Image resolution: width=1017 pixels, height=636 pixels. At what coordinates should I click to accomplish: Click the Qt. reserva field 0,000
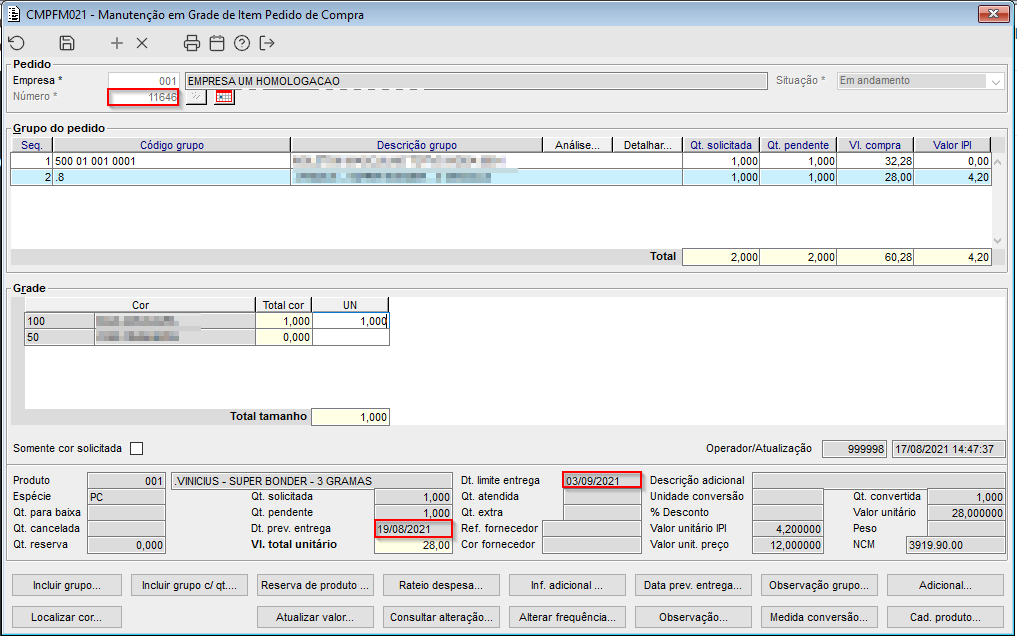coord(126,545)
